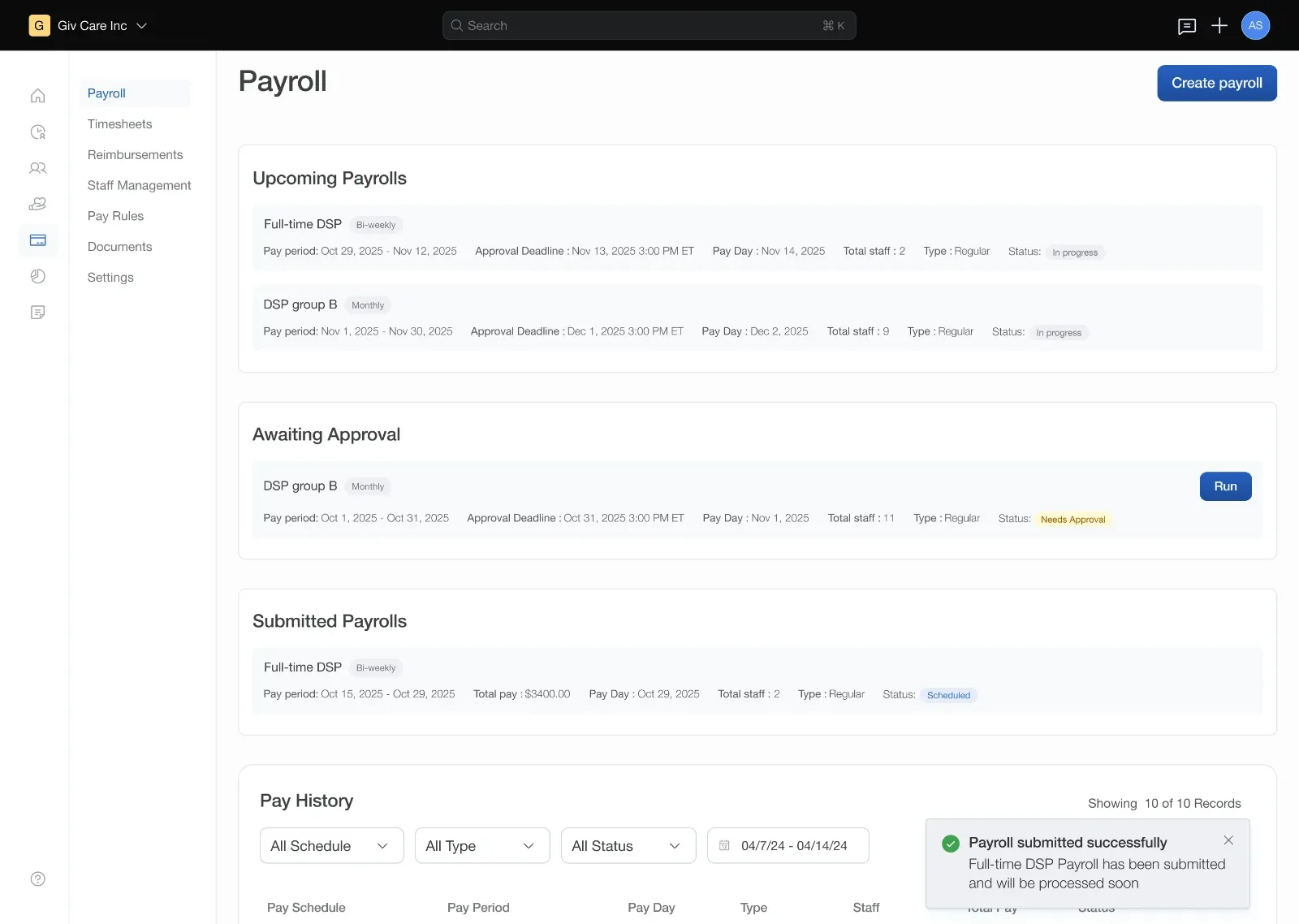Open the All Schedule dropdown
Viewport: 1299px width, 924px height.
tap(331, 846)
